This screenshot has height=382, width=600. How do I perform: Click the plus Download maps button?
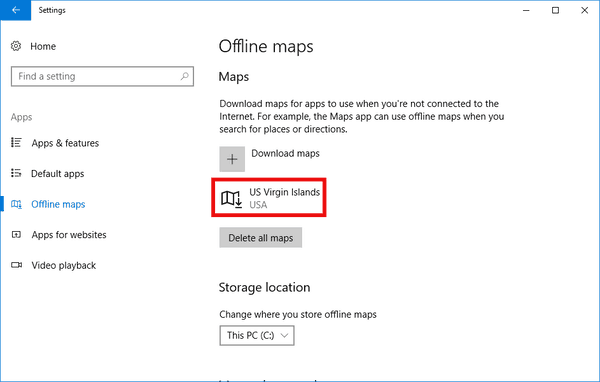click(232, 159)
